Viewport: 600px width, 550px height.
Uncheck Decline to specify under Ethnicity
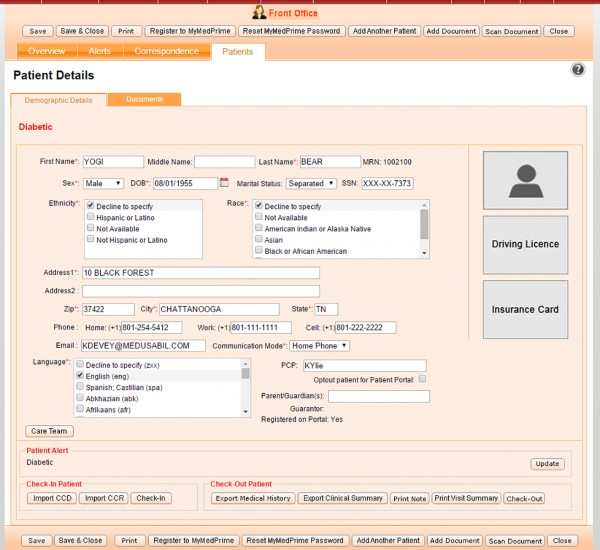[x=90, y=206]
